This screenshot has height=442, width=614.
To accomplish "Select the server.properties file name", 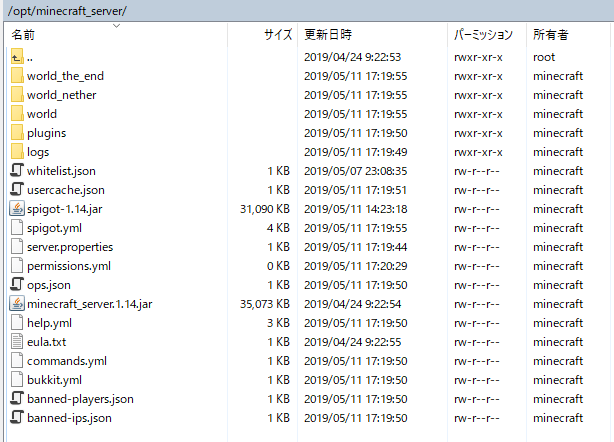I will 70,247.
